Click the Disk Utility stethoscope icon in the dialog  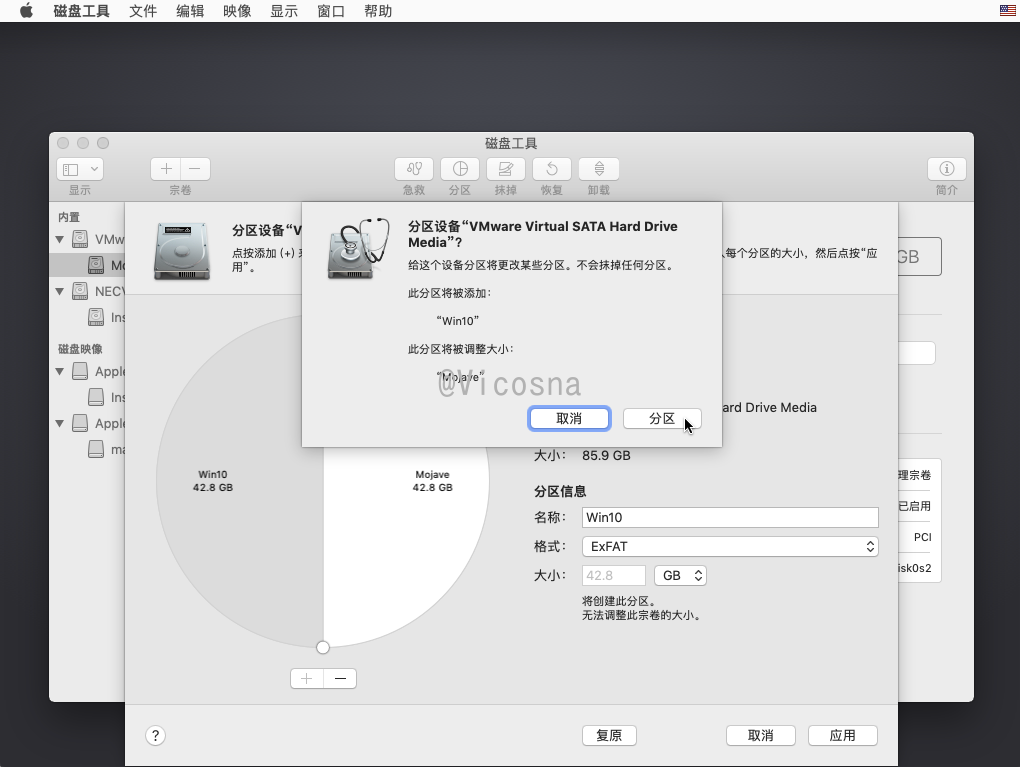tap(358, 249)
